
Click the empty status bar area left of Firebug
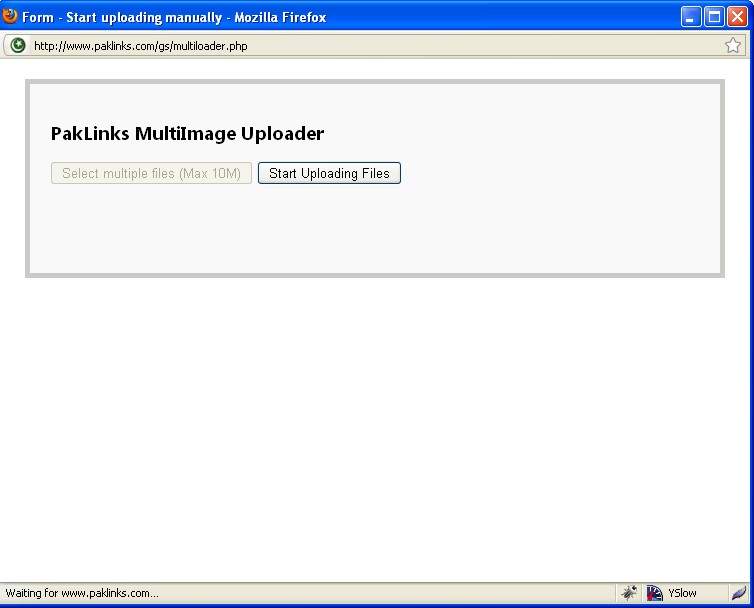[x=400, y=593]
